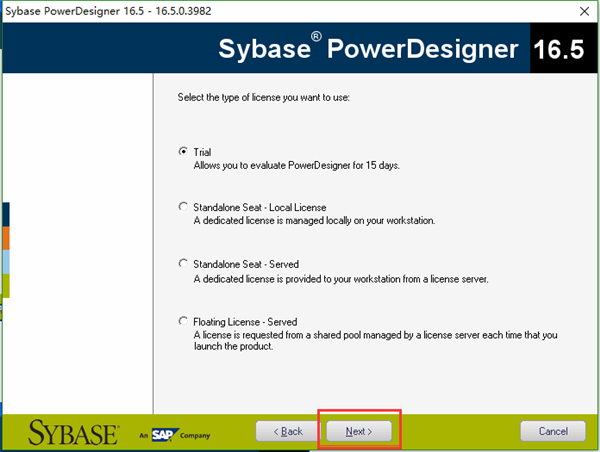Close the PowerDesigner setup window
This screenshot has height=452, width=600.
(584, 11)
